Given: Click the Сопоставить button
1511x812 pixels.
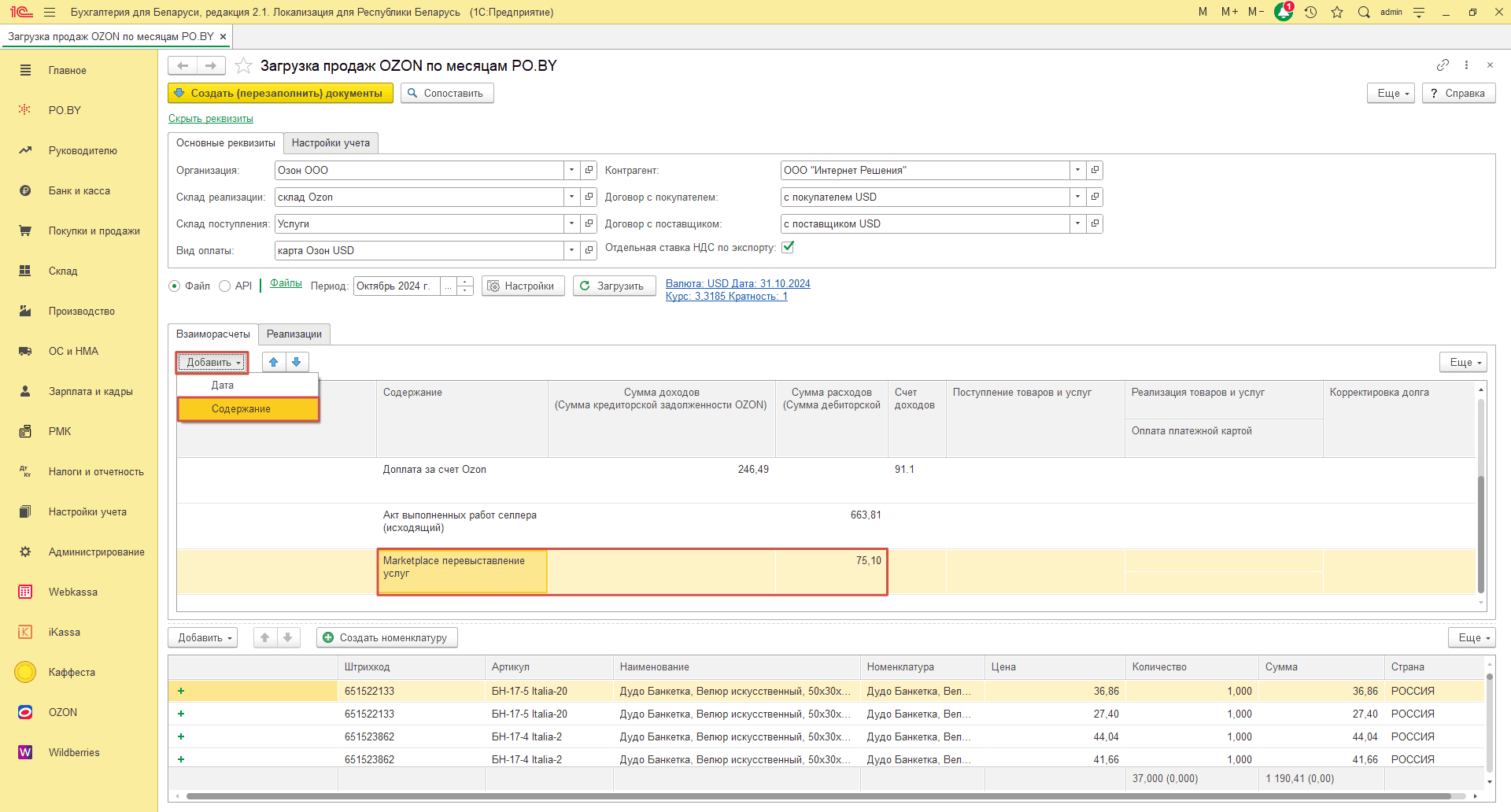Looking at the screenshot, I should pos(447,93).
